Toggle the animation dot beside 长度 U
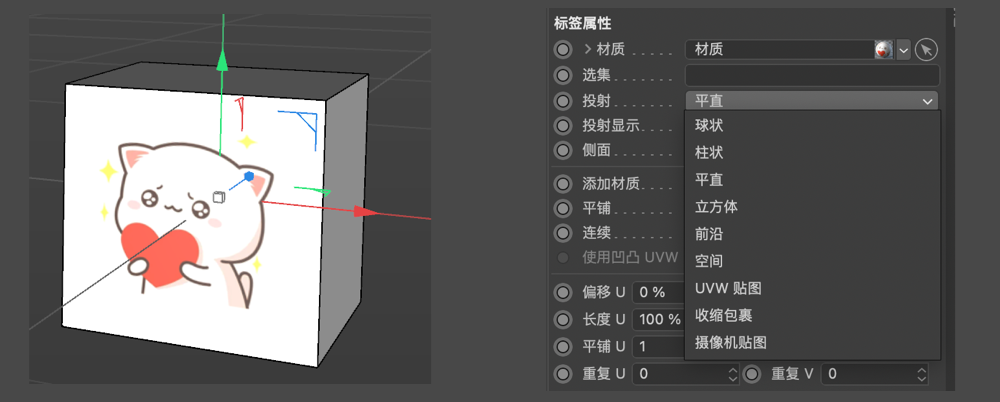Screen dimensions: 1000x402 coord(562,320)
